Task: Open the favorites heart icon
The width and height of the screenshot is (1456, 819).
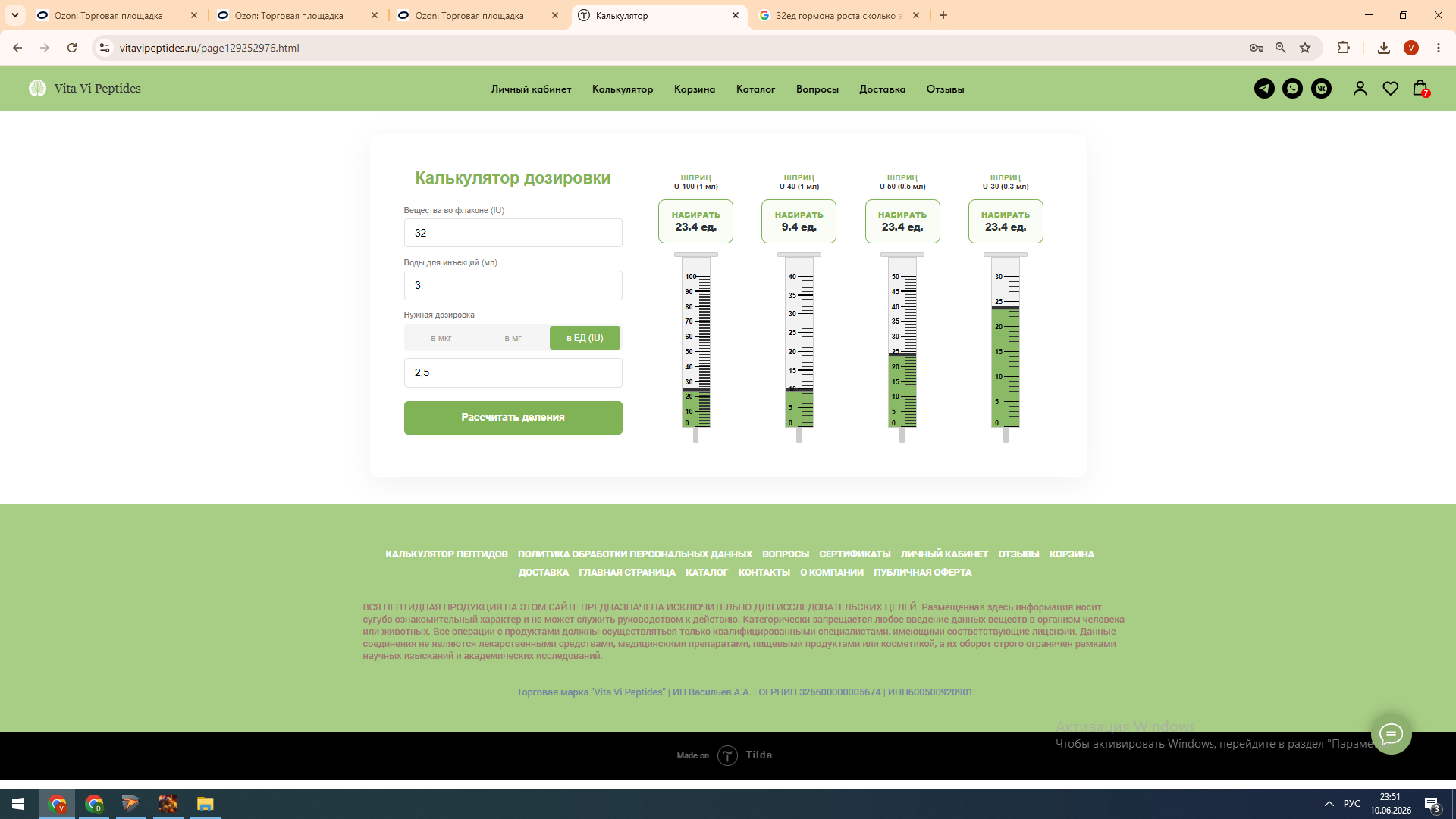Action: [x=1390, y=89]
